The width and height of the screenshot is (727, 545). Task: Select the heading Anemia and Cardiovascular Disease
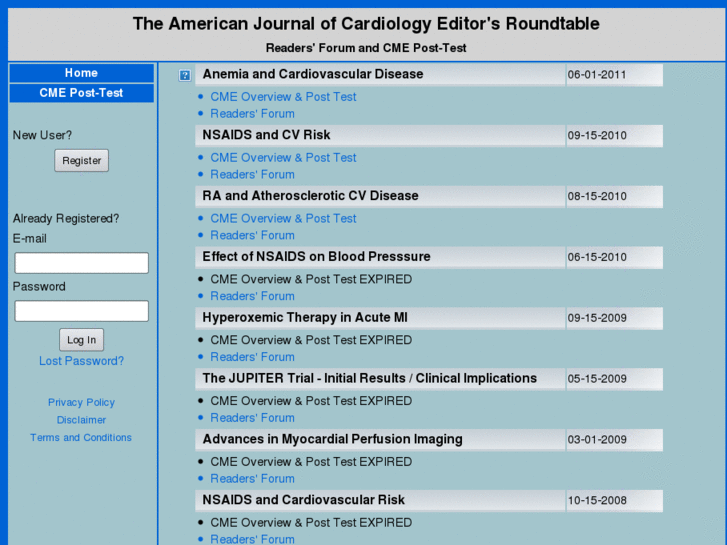[x=313, y=74]
